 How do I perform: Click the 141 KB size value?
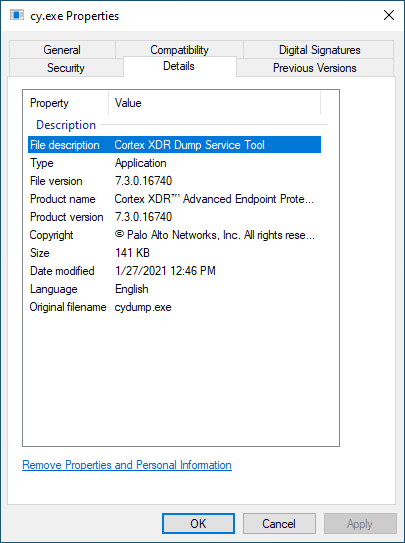[x=132, y=253]
